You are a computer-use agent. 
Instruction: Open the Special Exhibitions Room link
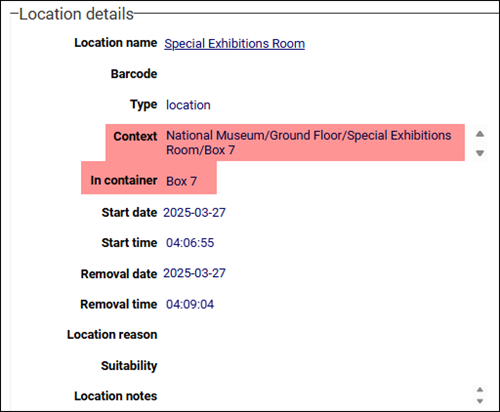point(234,44)
